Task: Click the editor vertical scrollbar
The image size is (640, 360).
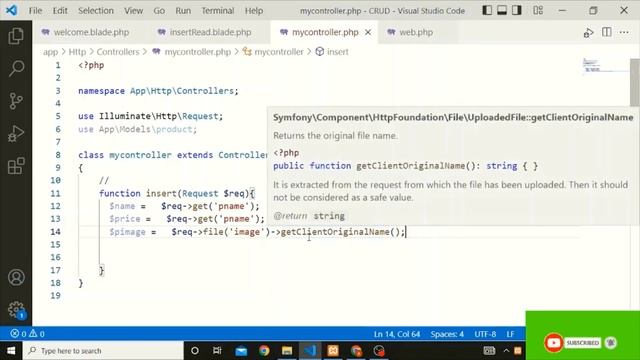Action: 635,83
